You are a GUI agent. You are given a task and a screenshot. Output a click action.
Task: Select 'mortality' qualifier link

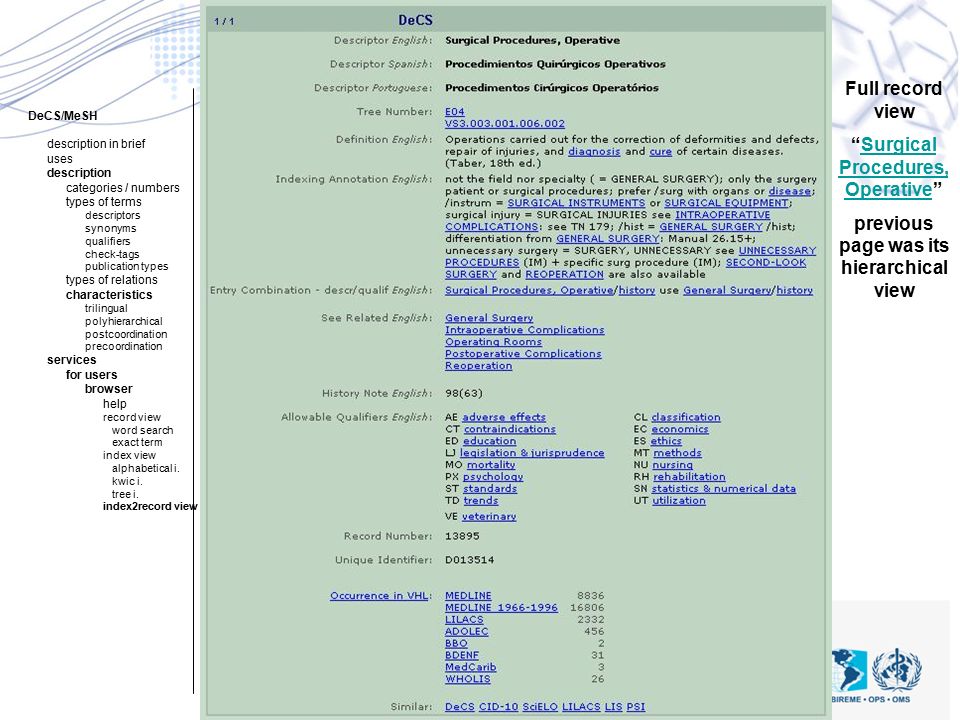click(x=490, y=465)
